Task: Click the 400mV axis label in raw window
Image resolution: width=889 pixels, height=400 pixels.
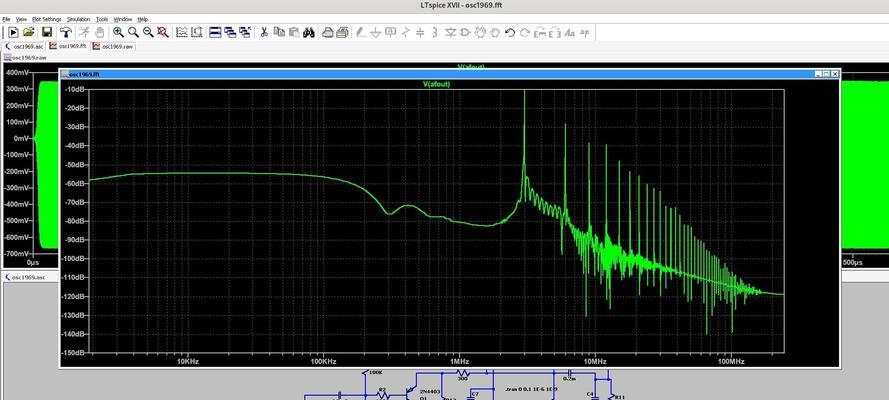Action: 18,73
